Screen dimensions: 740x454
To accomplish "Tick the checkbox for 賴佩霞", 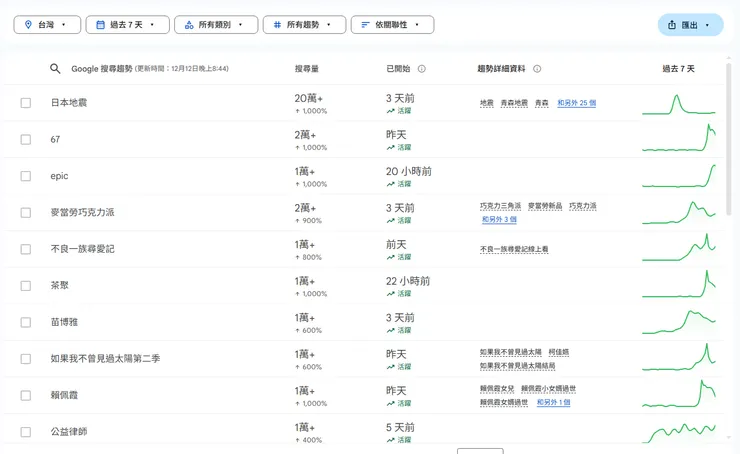I will [x=26, y=395].
